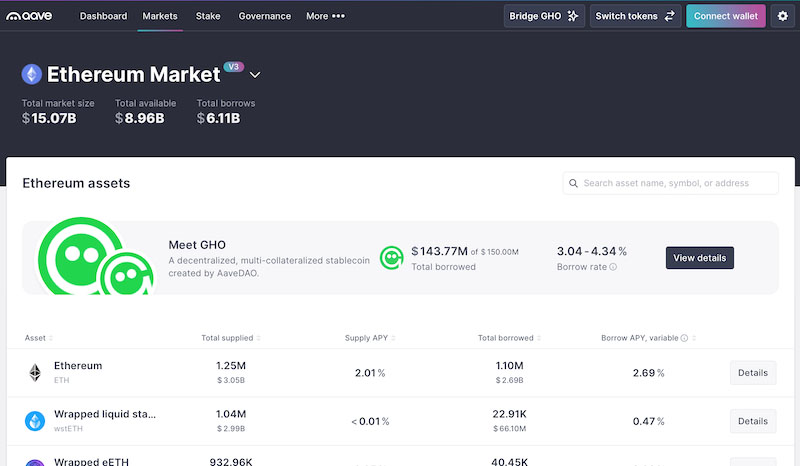
Task: Expand the Ethereum Market selector chevron
Action: 255,75
